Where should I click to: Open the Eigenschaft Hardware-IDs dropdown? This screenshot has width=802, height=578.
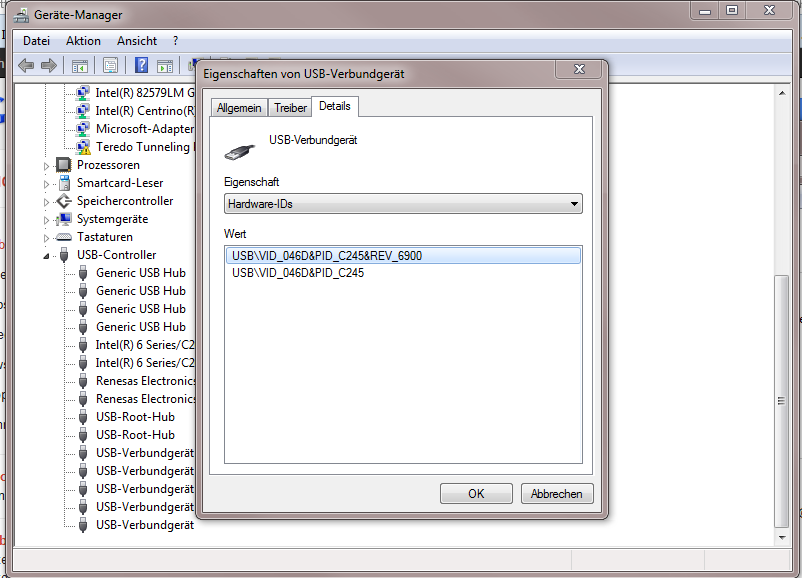403,204
